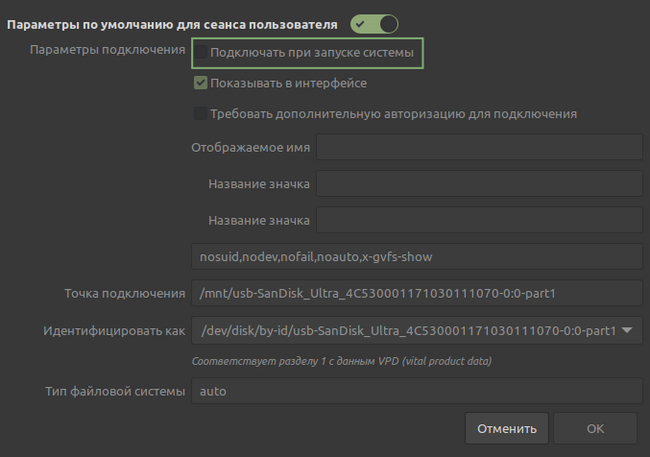The image size is (650, 457).
Task: Uncheck "Показывать в интерфейсе" checkbox
Action: (x=202, y=83)
